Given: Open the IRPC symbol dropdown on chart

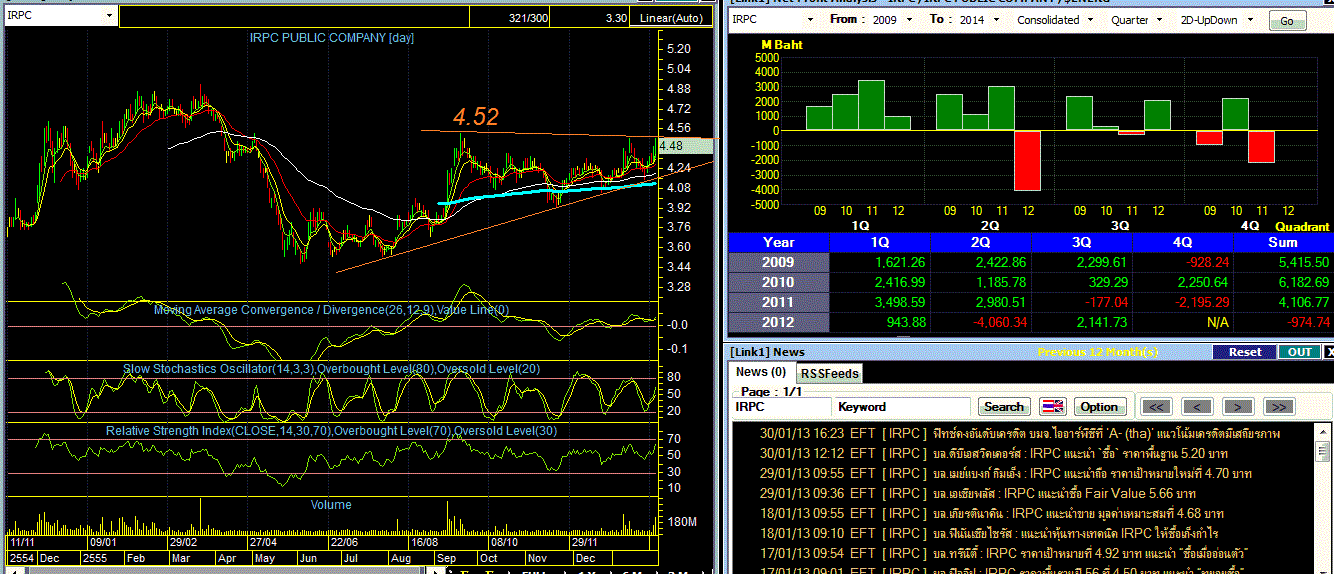Looking at the screenshot, I should (x=109, y=16).
